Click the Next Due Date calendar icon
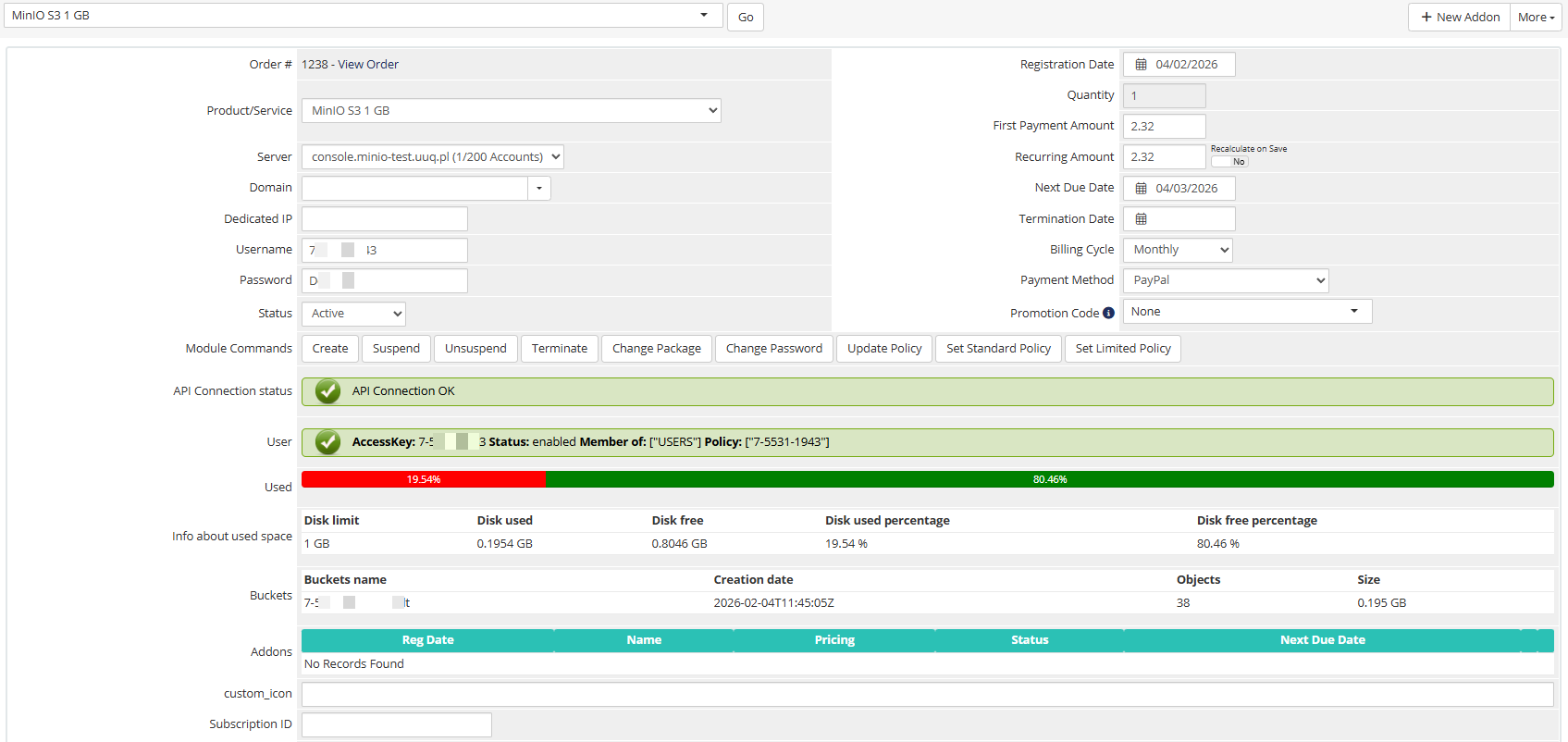The height and width of the screenshot is (742, 1568). coord(1141,189)
